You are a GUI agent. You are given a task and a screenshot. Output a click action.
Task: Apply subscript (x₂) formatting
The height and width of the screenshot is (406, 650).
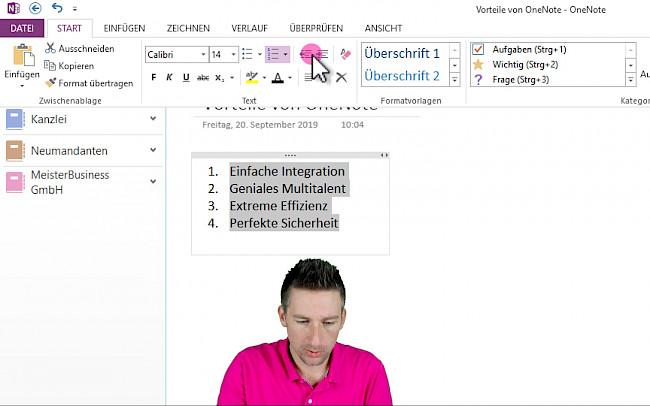(x=220, y=77)
